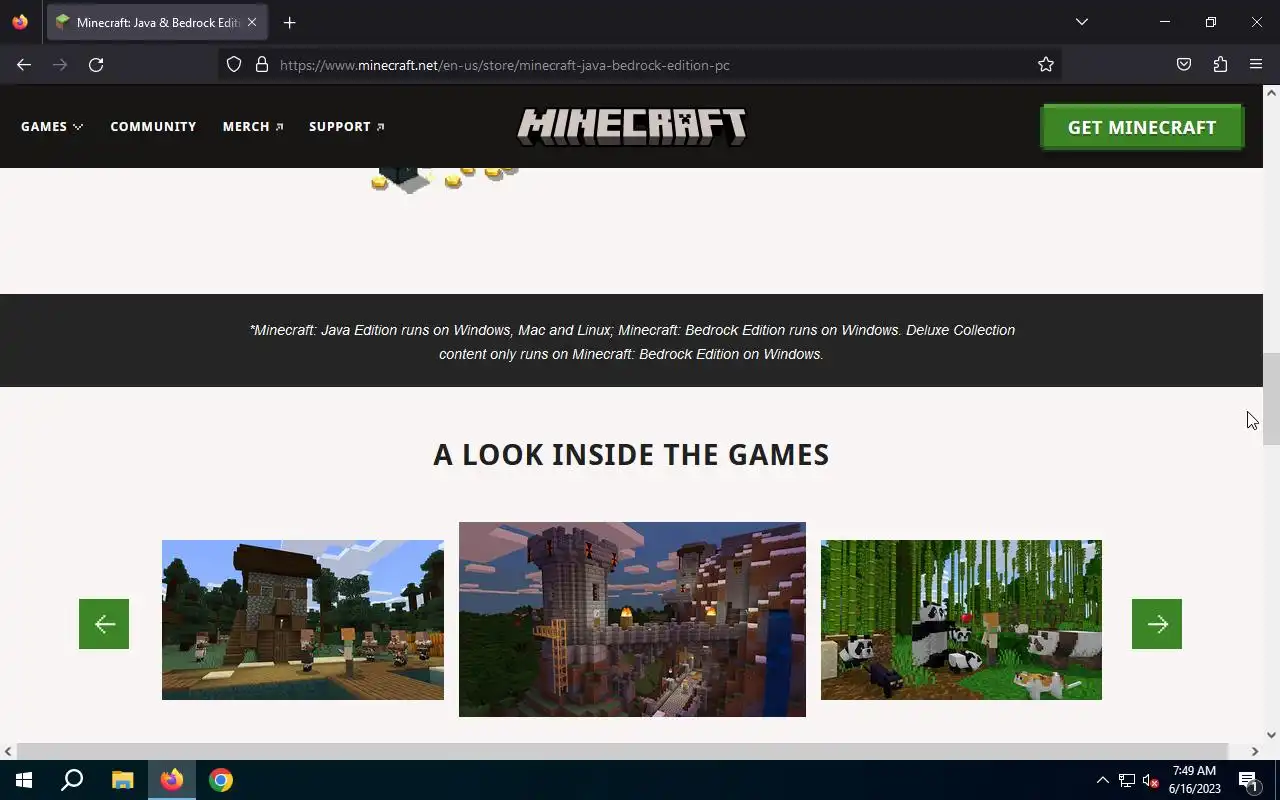Open the Windows Start menu
This screenshot has width=1280, height=800.
[24, 780]
